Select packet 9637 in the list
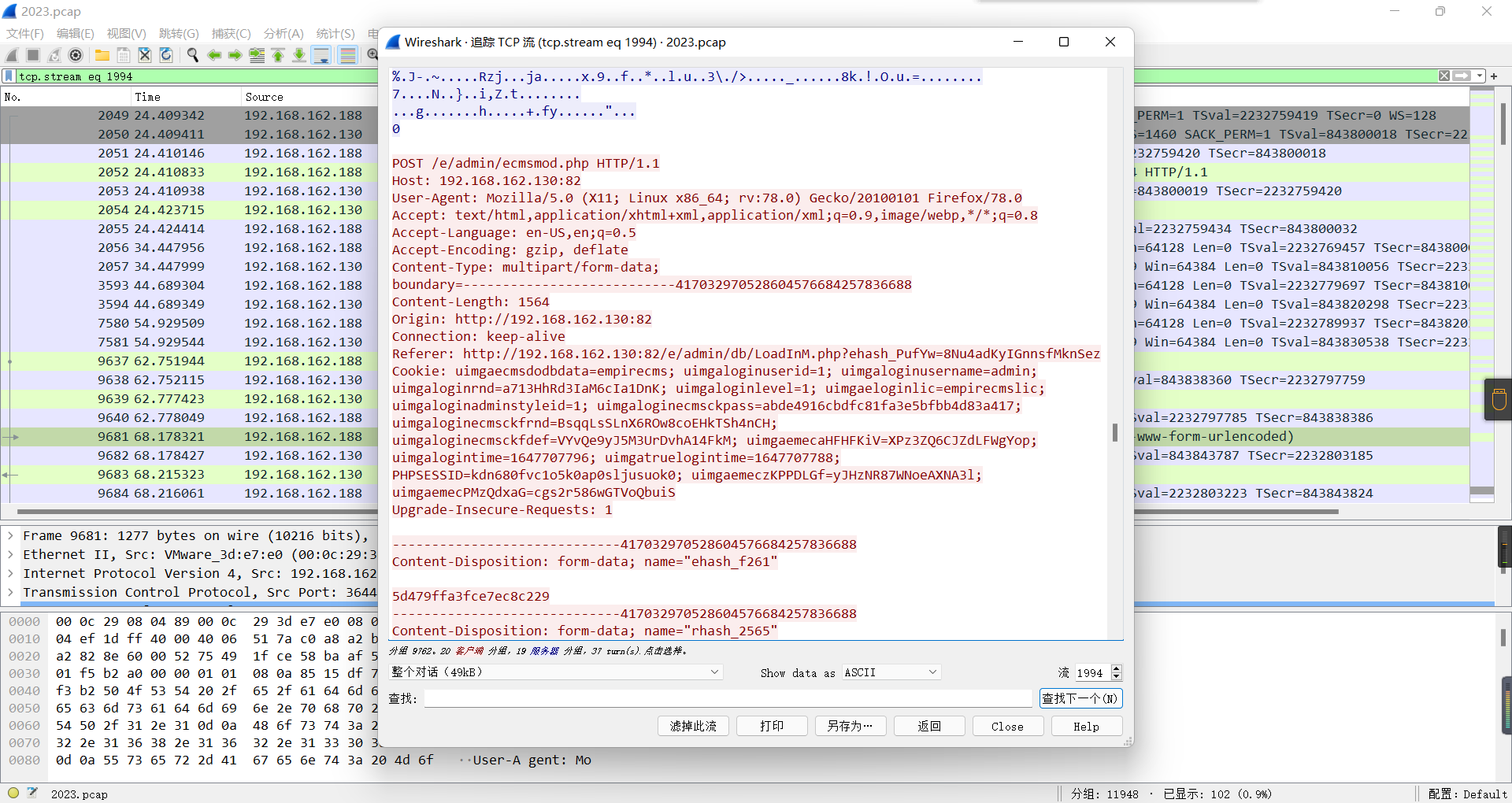This screenshot has height=803, width=1512. point(189,361)
